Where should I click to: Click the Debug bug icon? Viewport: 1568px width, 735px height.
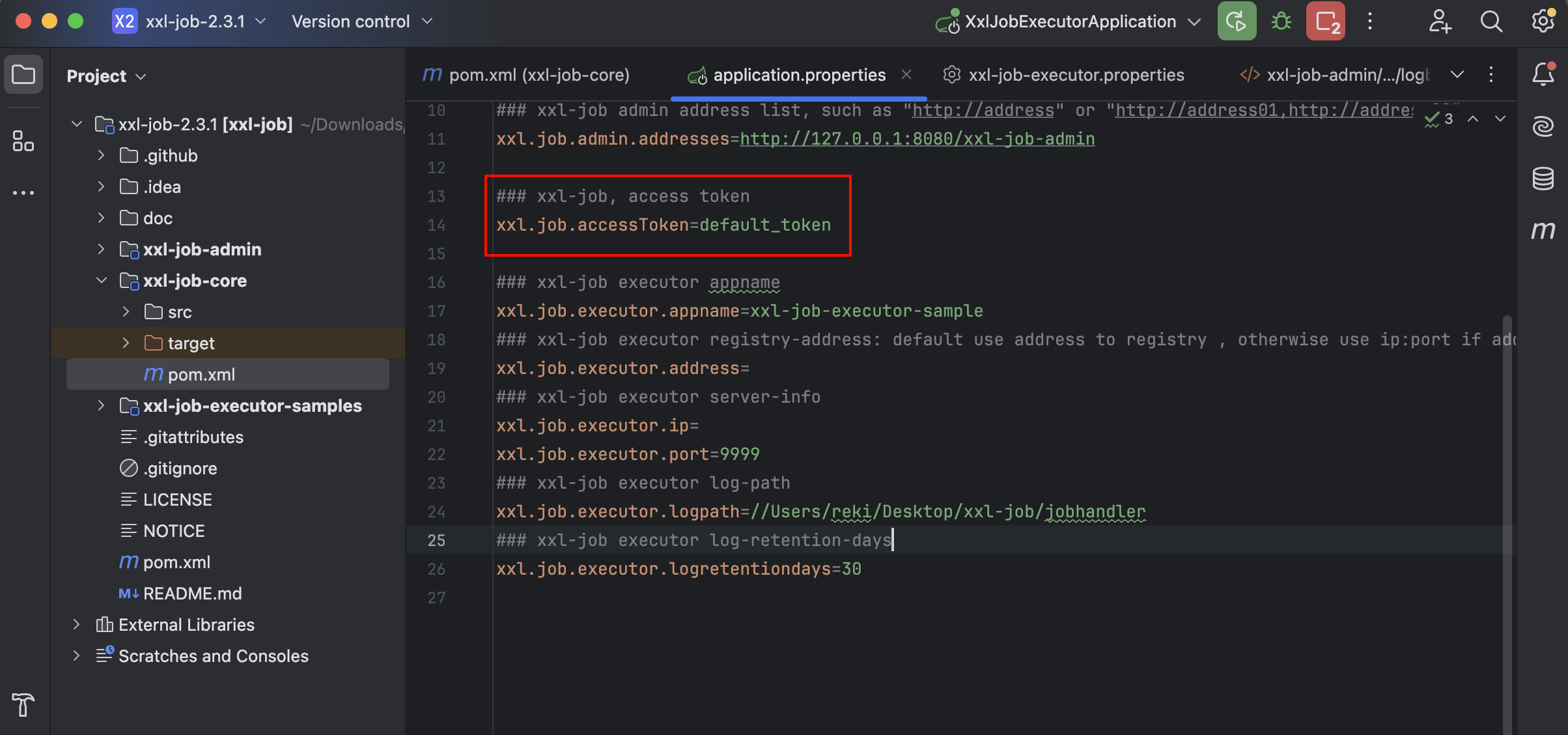coord(1281,22)
